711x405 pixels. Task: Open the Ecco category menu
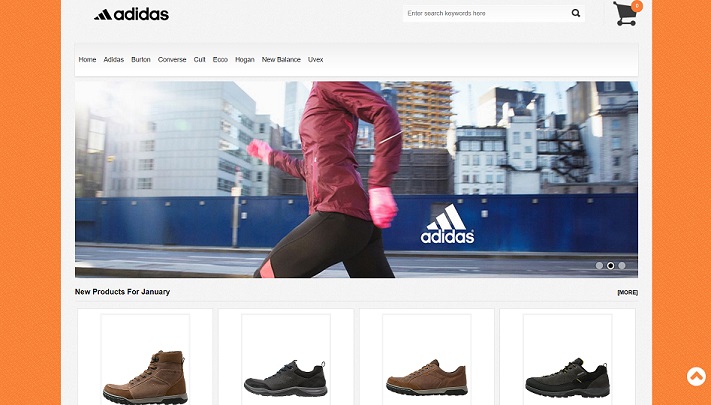[220, 59]
